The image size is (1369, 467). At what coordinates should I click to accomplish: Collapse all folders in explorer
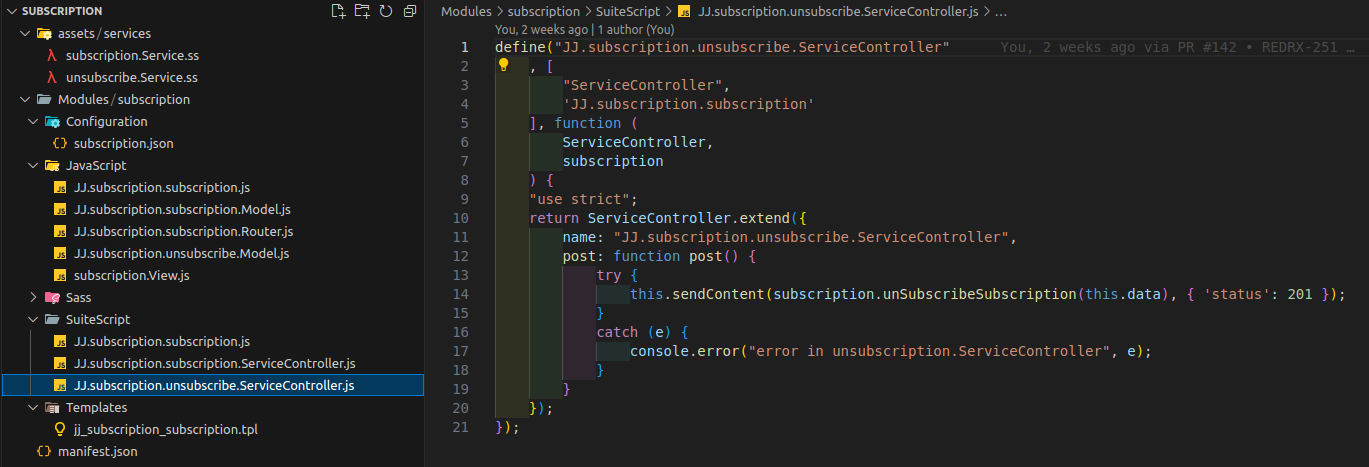coord(408,11)
